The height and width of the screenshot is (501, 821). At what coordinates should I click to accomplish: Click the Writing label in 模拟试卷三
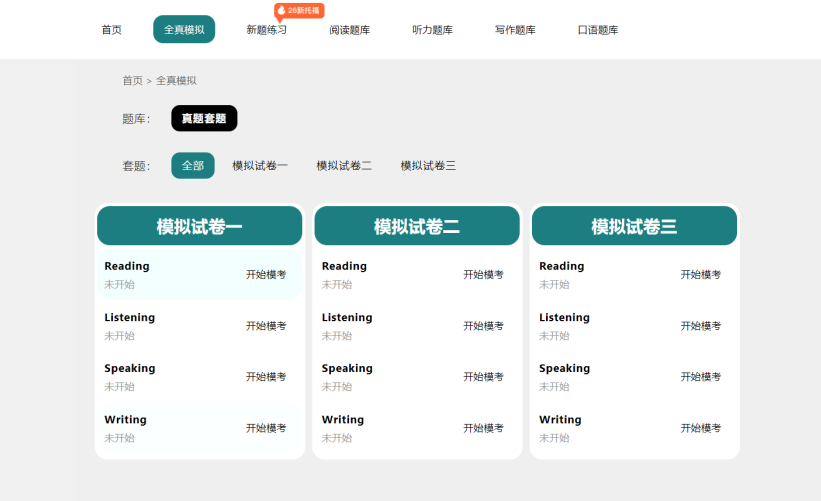[x=560, y=420]
